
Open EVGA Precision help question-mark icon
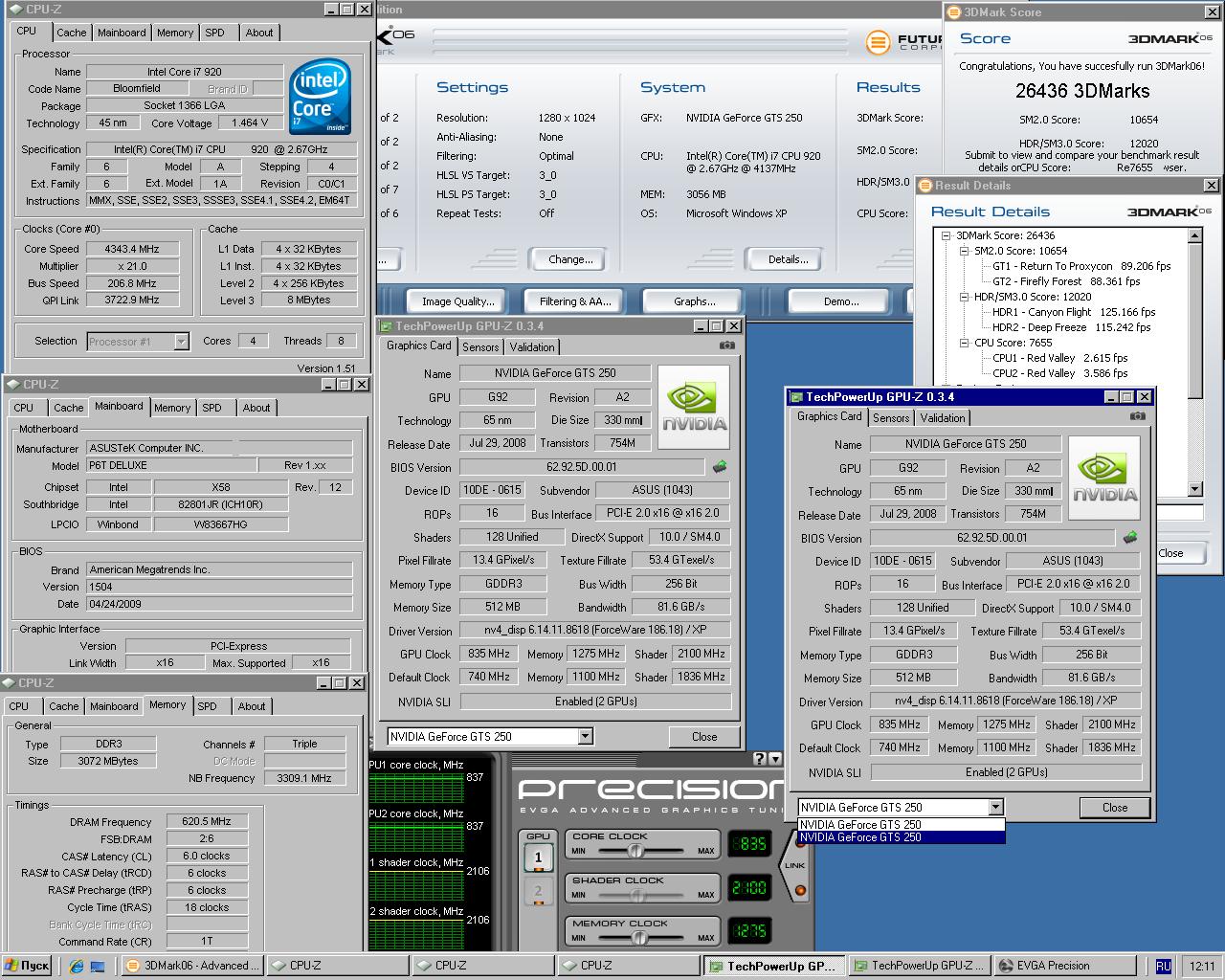[760, 759]
